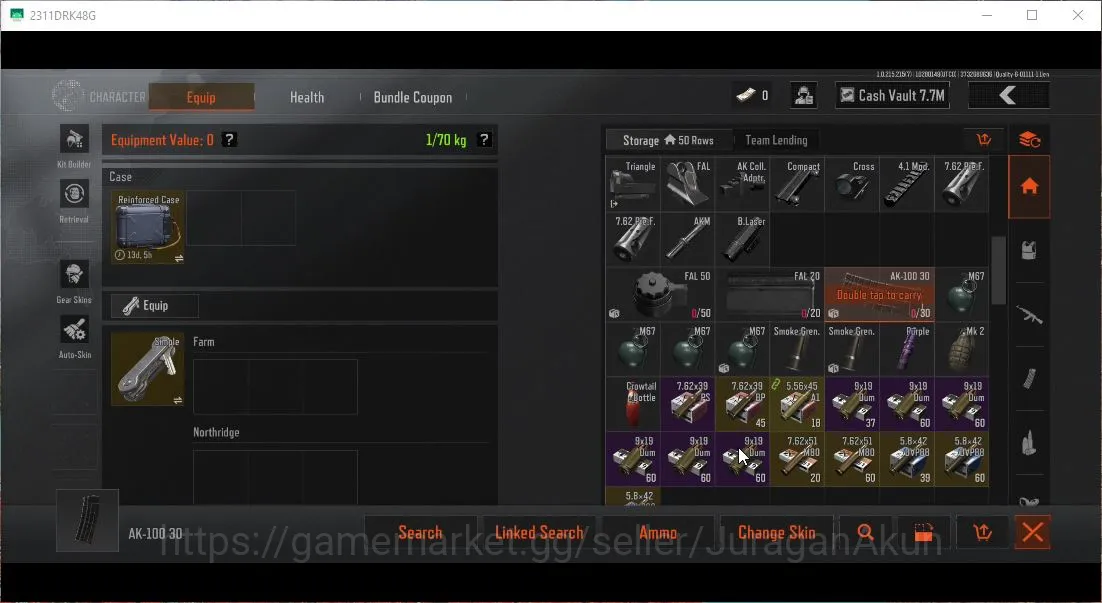Switch to the Equip tab
Image resolution: width=1102 pixels, height=603 pixels.
[x=201, y=97]
